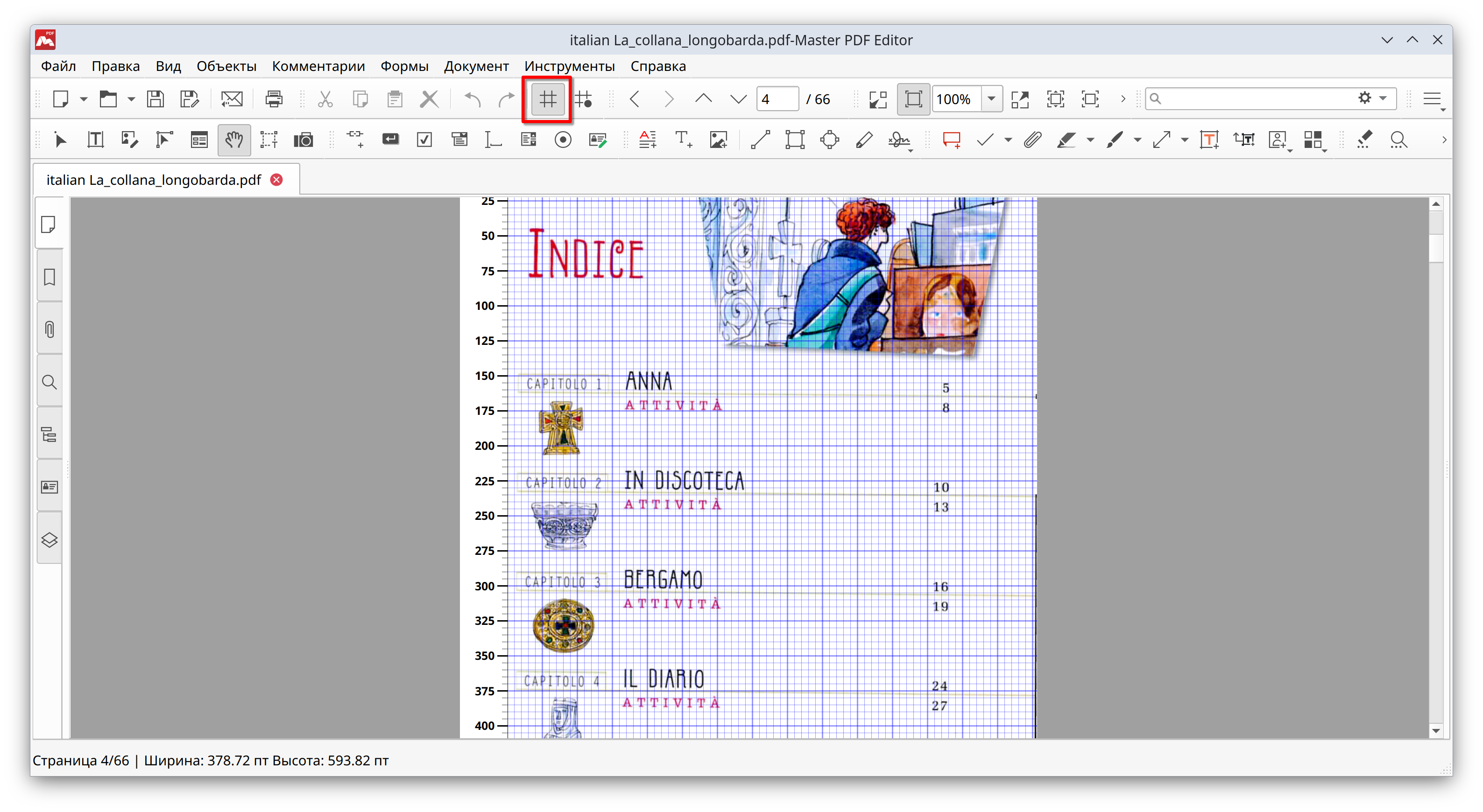1483x812 pixels.
Task: Select the Edit Forms tool
Action: [x=198, y=140]
